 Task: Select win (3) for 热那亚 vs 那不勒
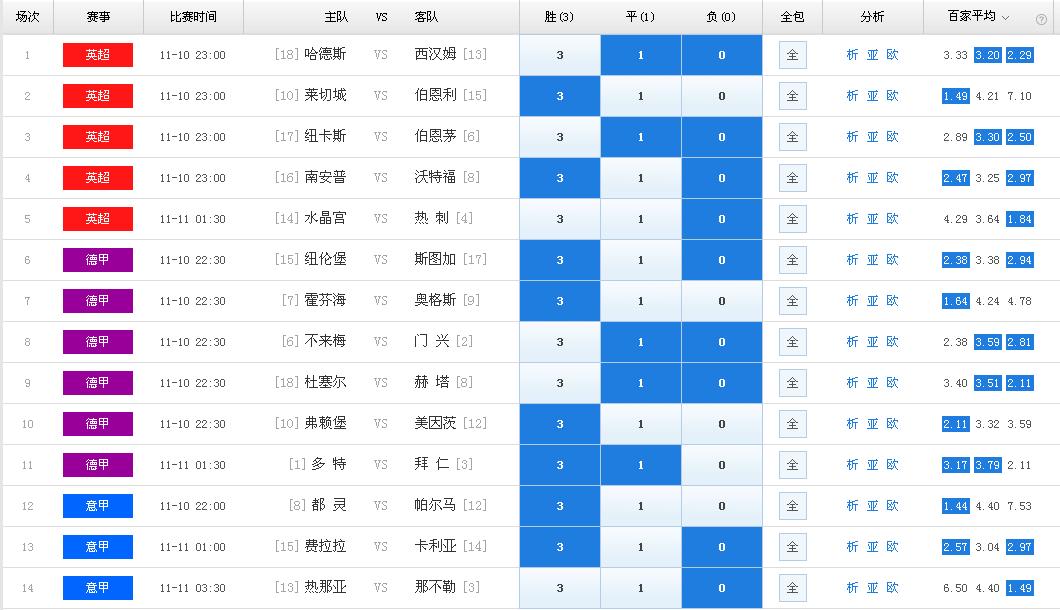pyautogui.click(x=560, y=588)
